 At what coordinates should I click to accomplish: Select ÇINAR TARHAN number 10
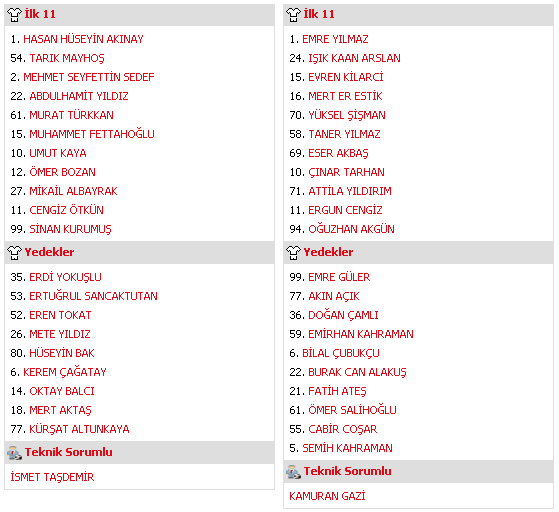[346, 172]
